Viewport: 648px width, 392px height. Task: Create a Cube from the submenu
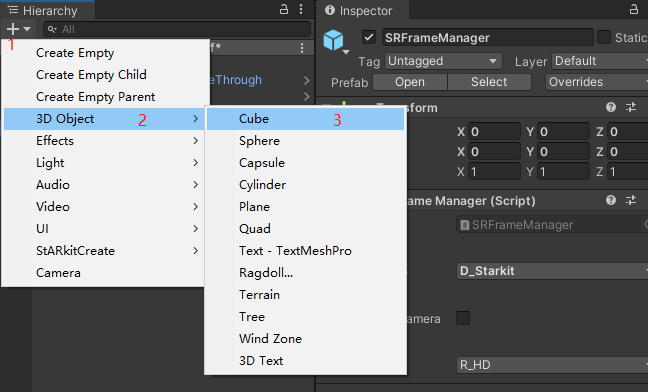pyautogui.click(x=305, y=119)
